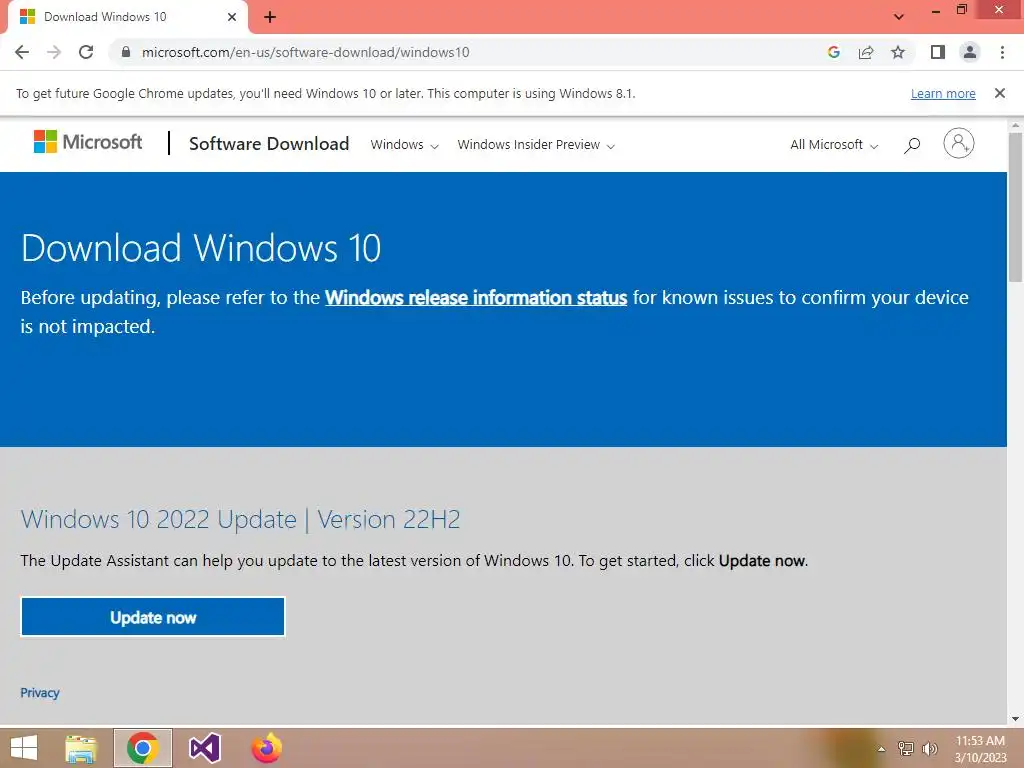Launch Visual Studio from the taskbar
1024x768 pixels.
(x=204, y=748)
